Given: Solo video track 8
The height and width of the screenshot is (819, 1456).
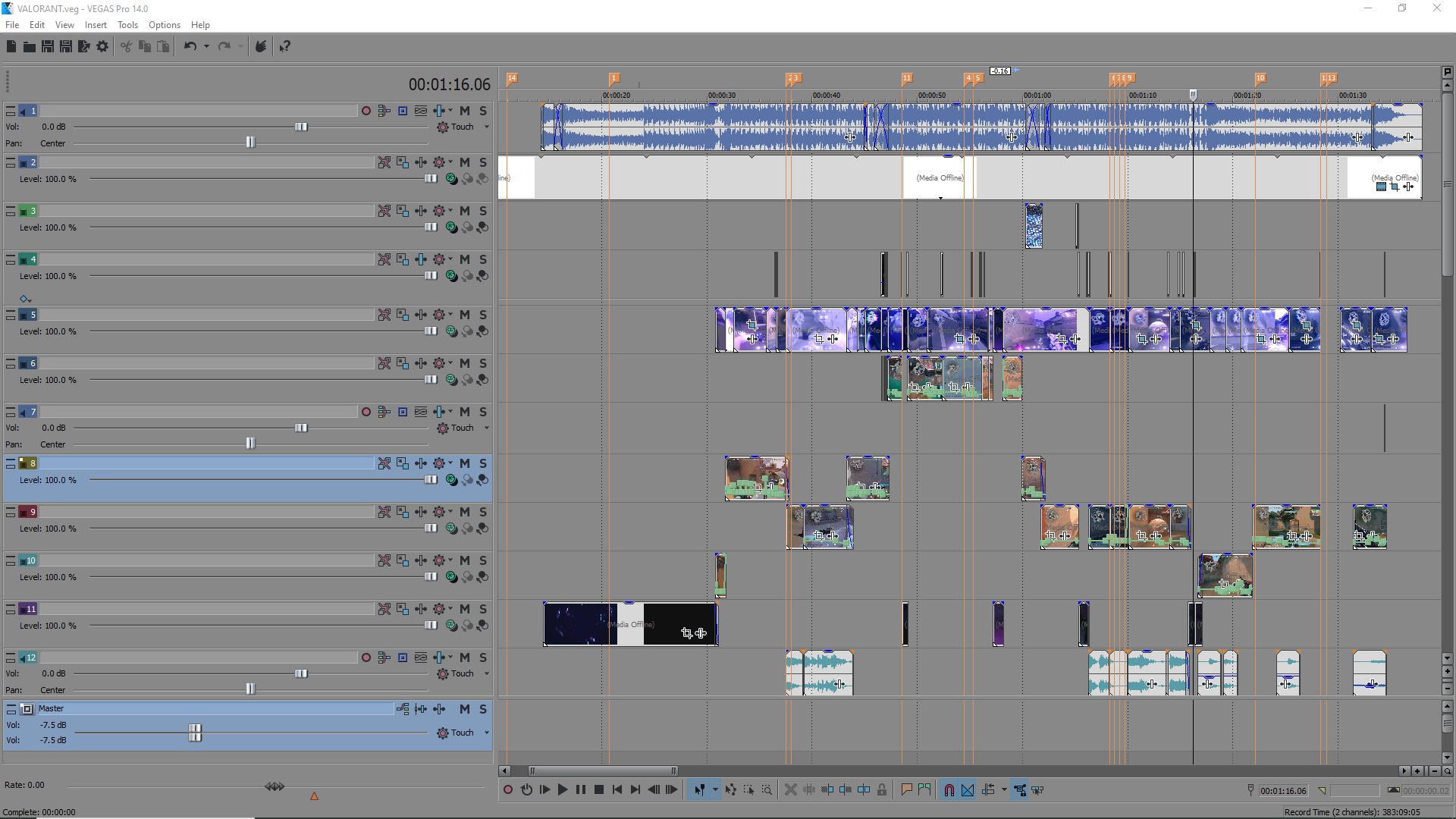Looking at the screenshot, I should (483, 463).
